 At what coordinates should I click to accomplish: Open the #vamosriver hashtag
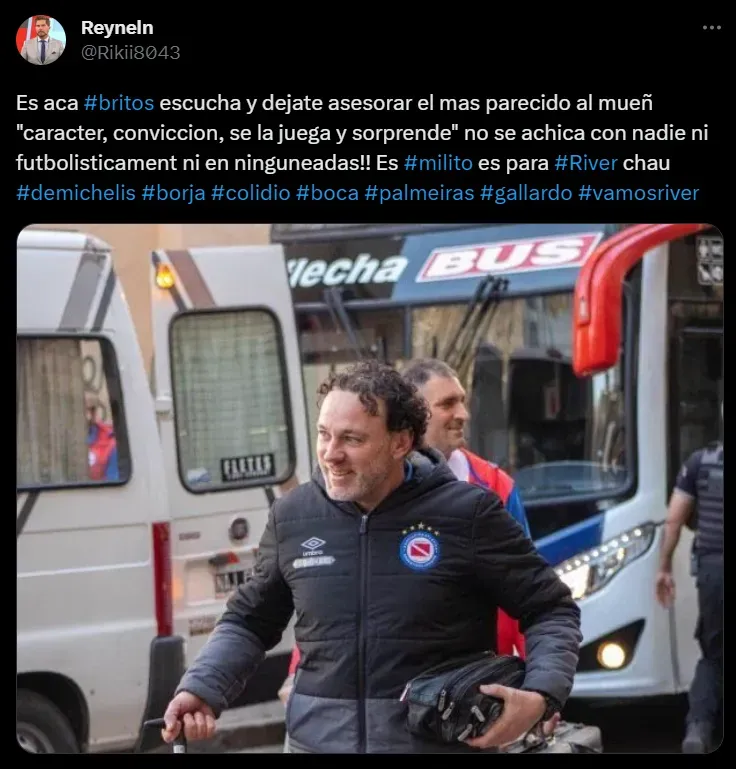pyautogui.click(x=638, y=193)
